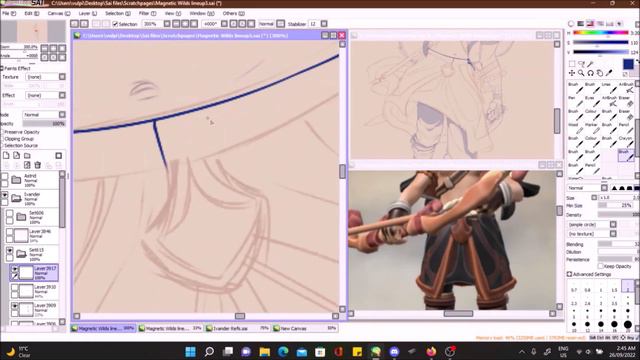The image size is (640, 360).
Task: Open the Stabilizer value dropdown
Action: [324, 24]
